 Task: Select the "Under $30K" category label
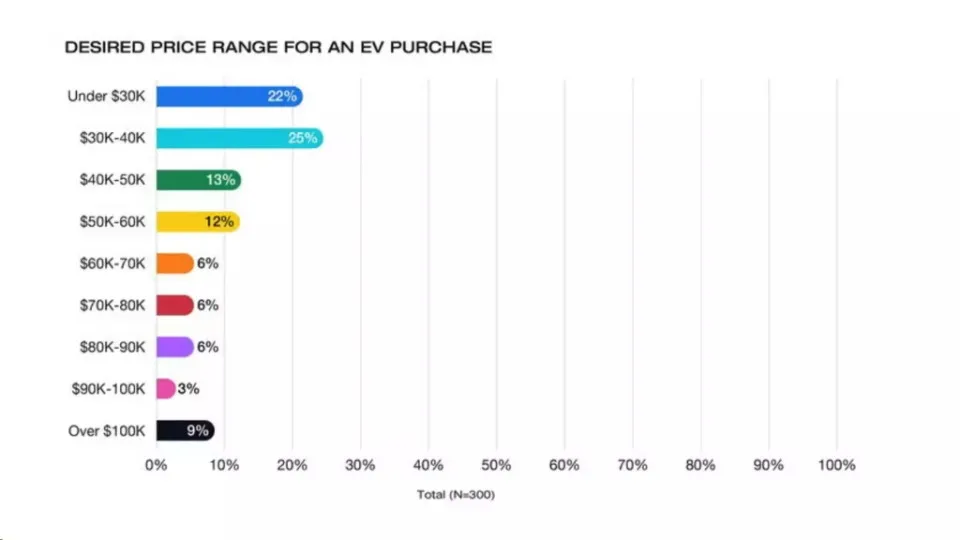pyautogui.click(x=106, y=96)
